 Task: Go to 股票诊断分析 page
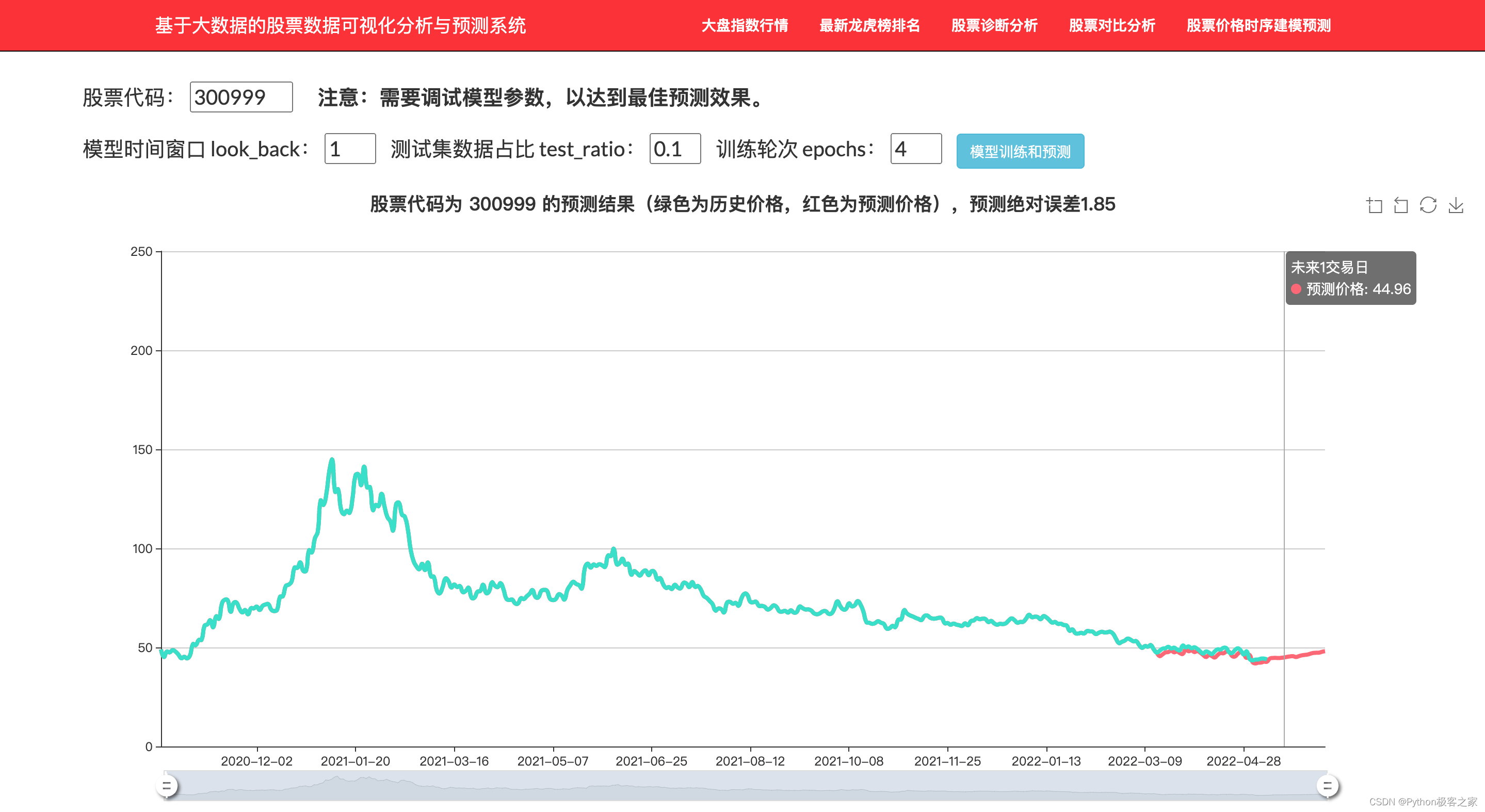pyautogui.click(x=994, y=25)
